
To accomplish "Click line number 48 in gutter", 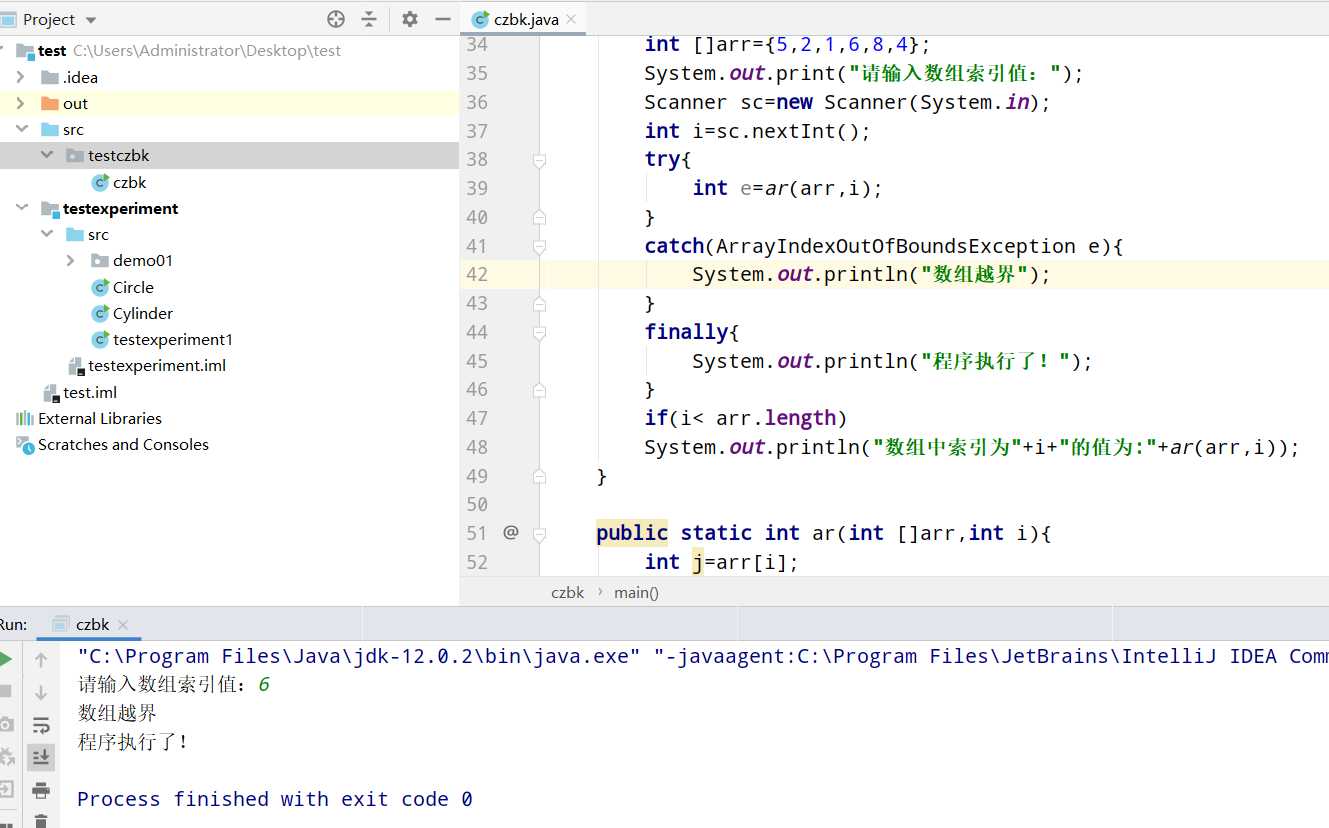I will [x=477, y=447].
